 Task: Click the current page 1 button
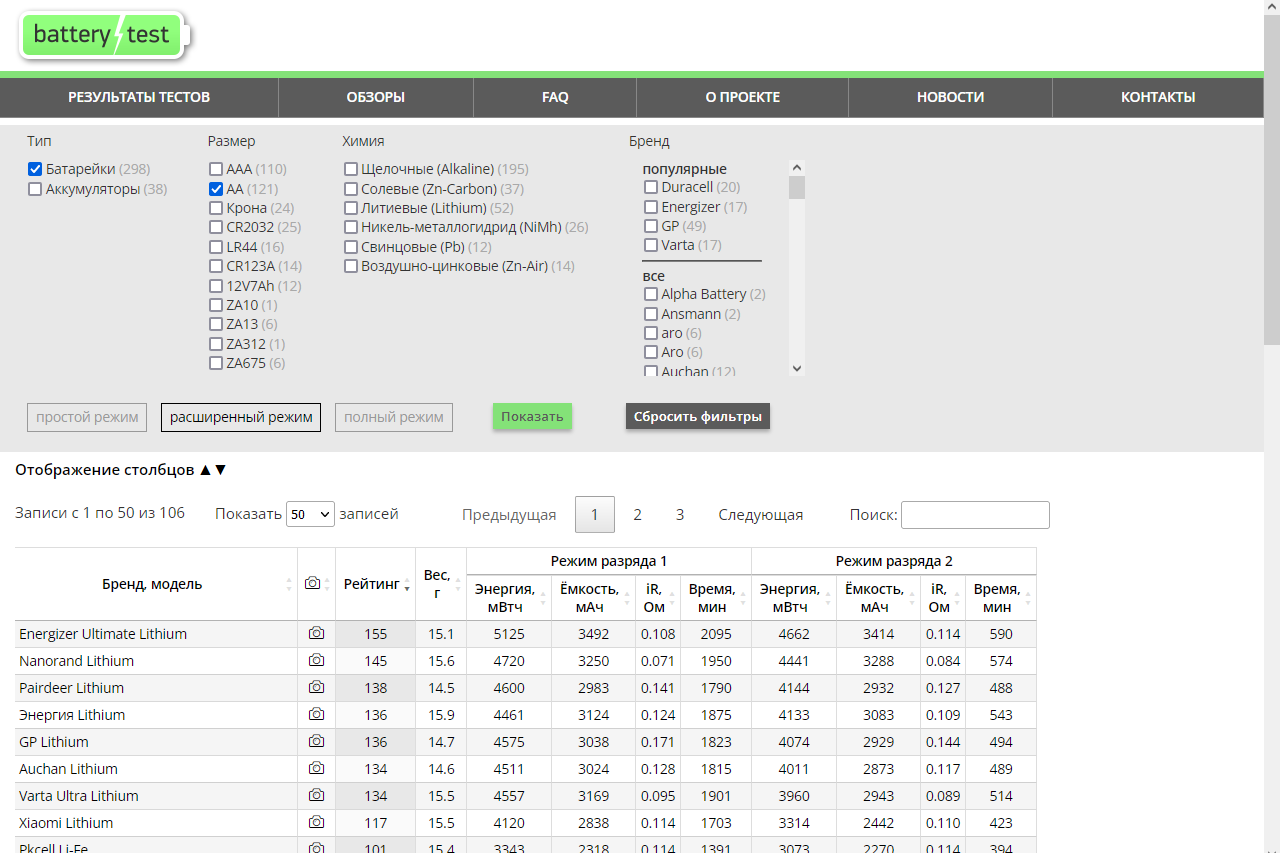pos(595,515)
